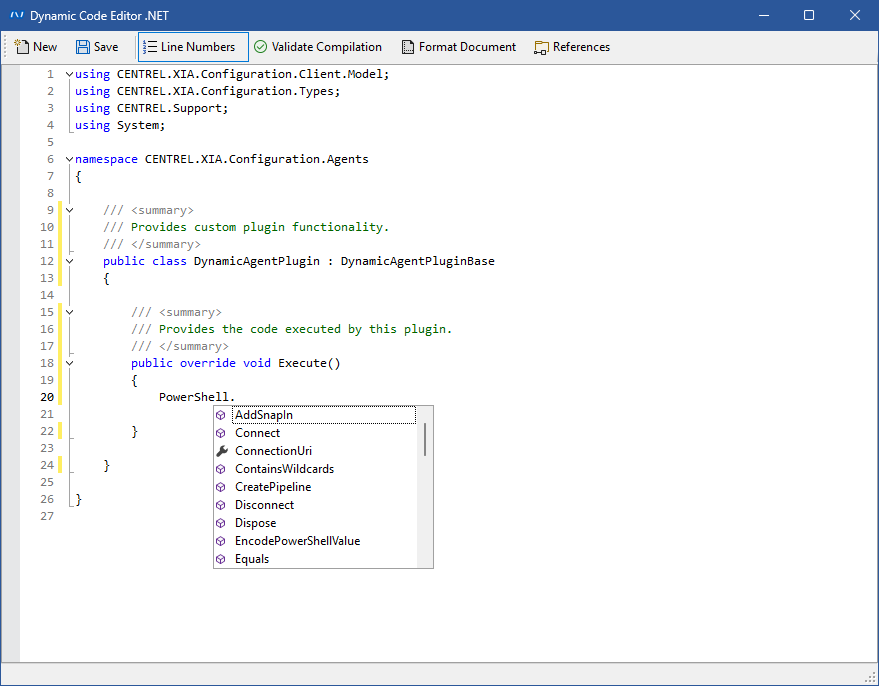Select the ConnectionUri wrench property icon
The image size is (879, 686).
[x=222, y=451]
